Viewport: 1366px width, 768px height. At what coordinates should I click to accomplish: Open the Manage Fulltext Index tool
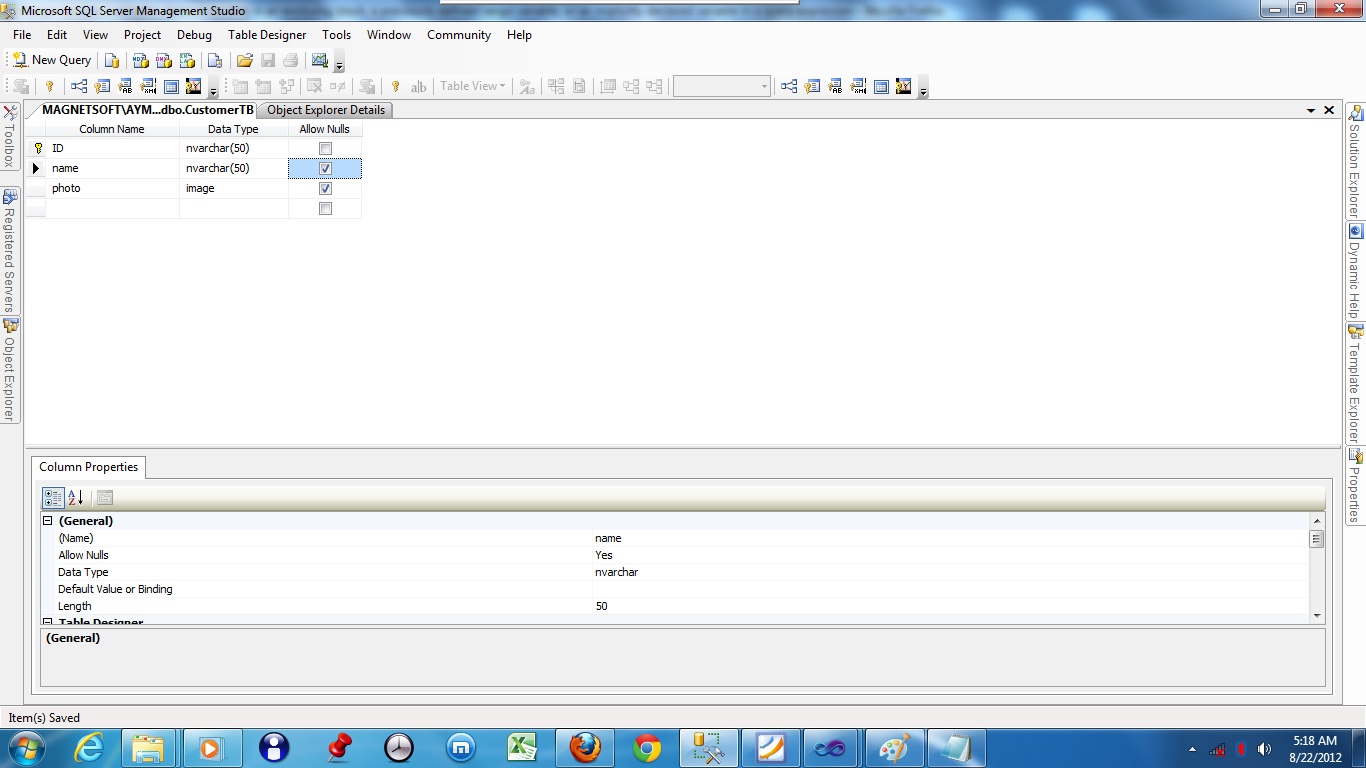pos(124,86)
